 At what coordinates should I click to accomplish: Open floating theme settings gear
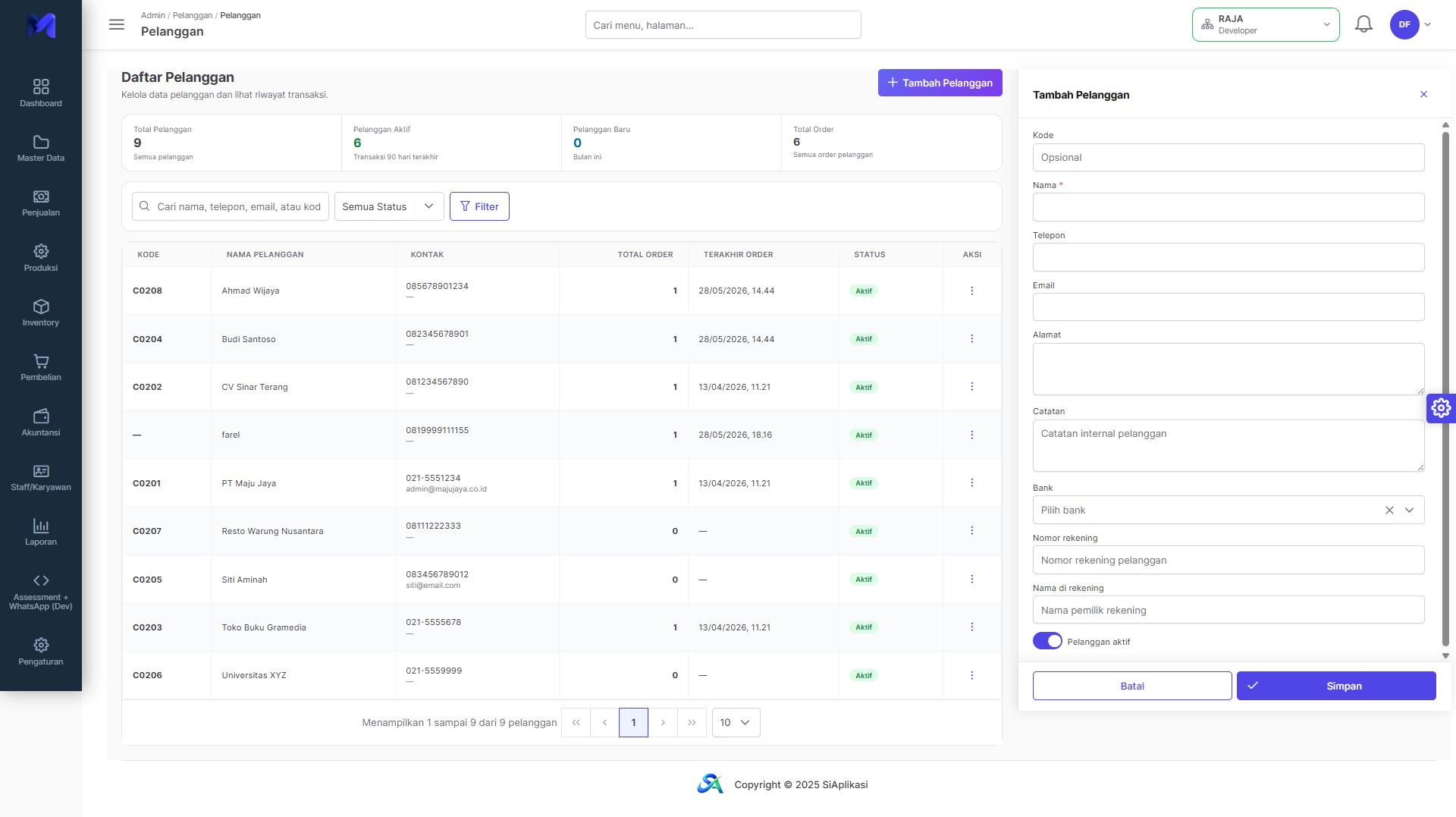point(1441,408)
